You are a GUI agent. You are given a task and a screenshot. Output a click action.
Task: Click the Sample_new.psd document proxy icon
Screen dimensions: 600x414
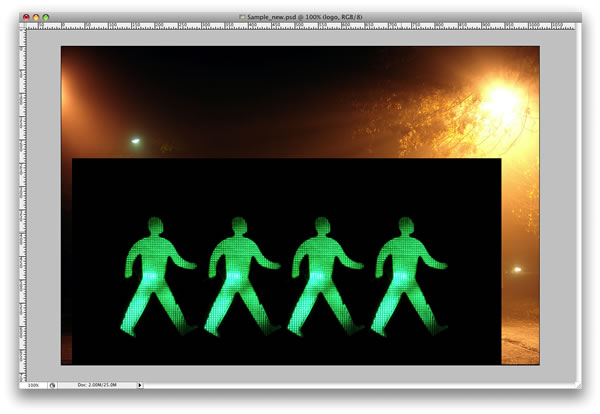tap(242, 17)
